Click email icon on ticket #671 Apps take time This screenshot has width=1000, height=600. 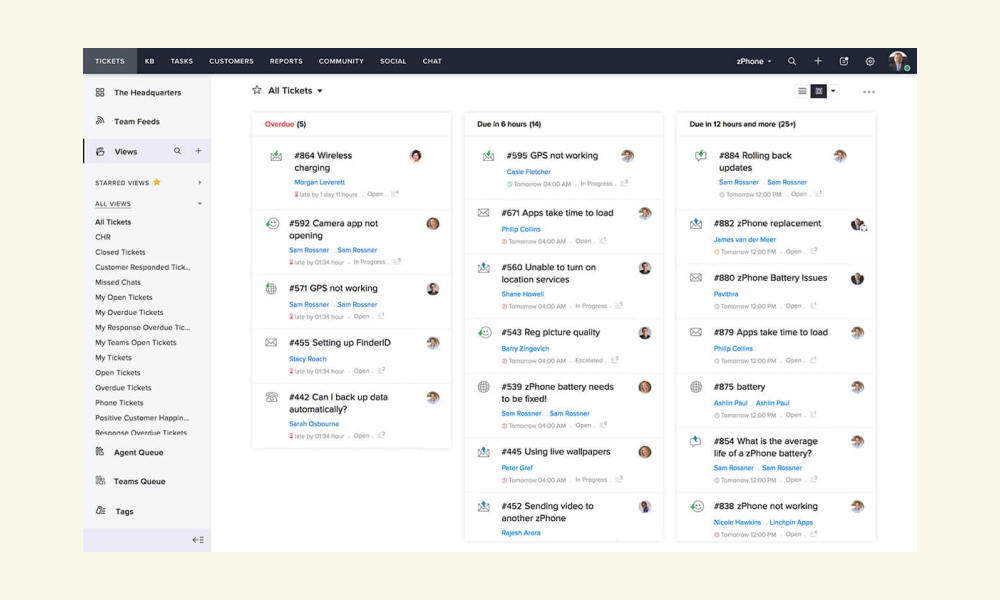coord(483,213)
